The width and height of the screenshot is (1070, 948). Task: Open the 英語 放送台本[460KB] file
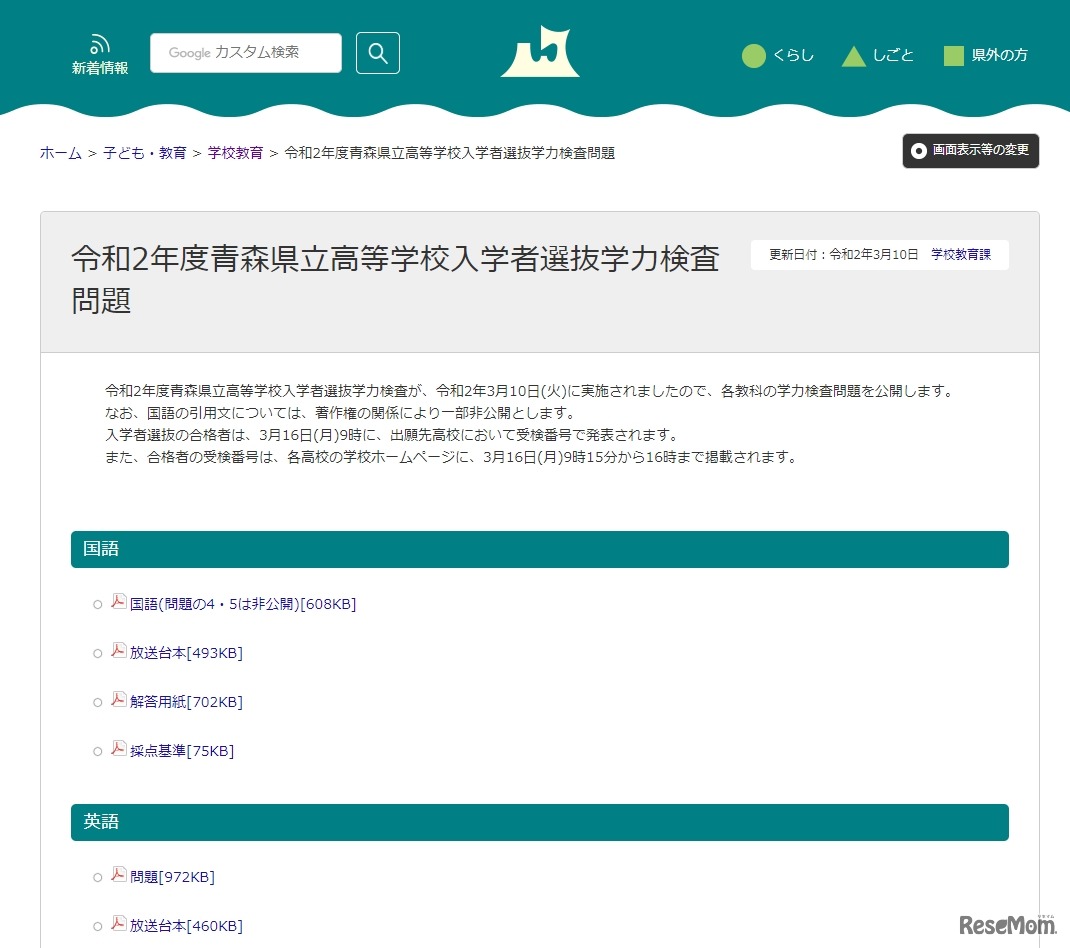185,925
